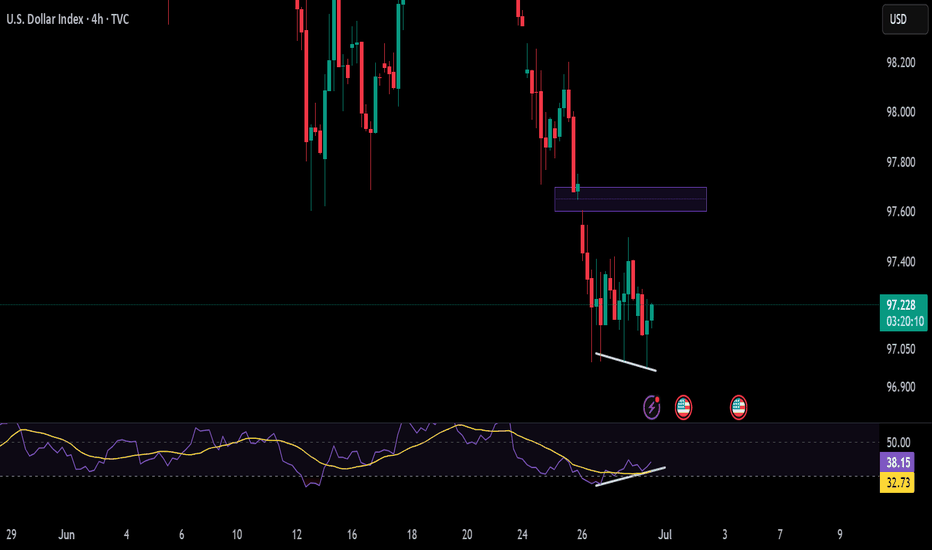Click the 98.000 price axis label

(x=900, y=112)
